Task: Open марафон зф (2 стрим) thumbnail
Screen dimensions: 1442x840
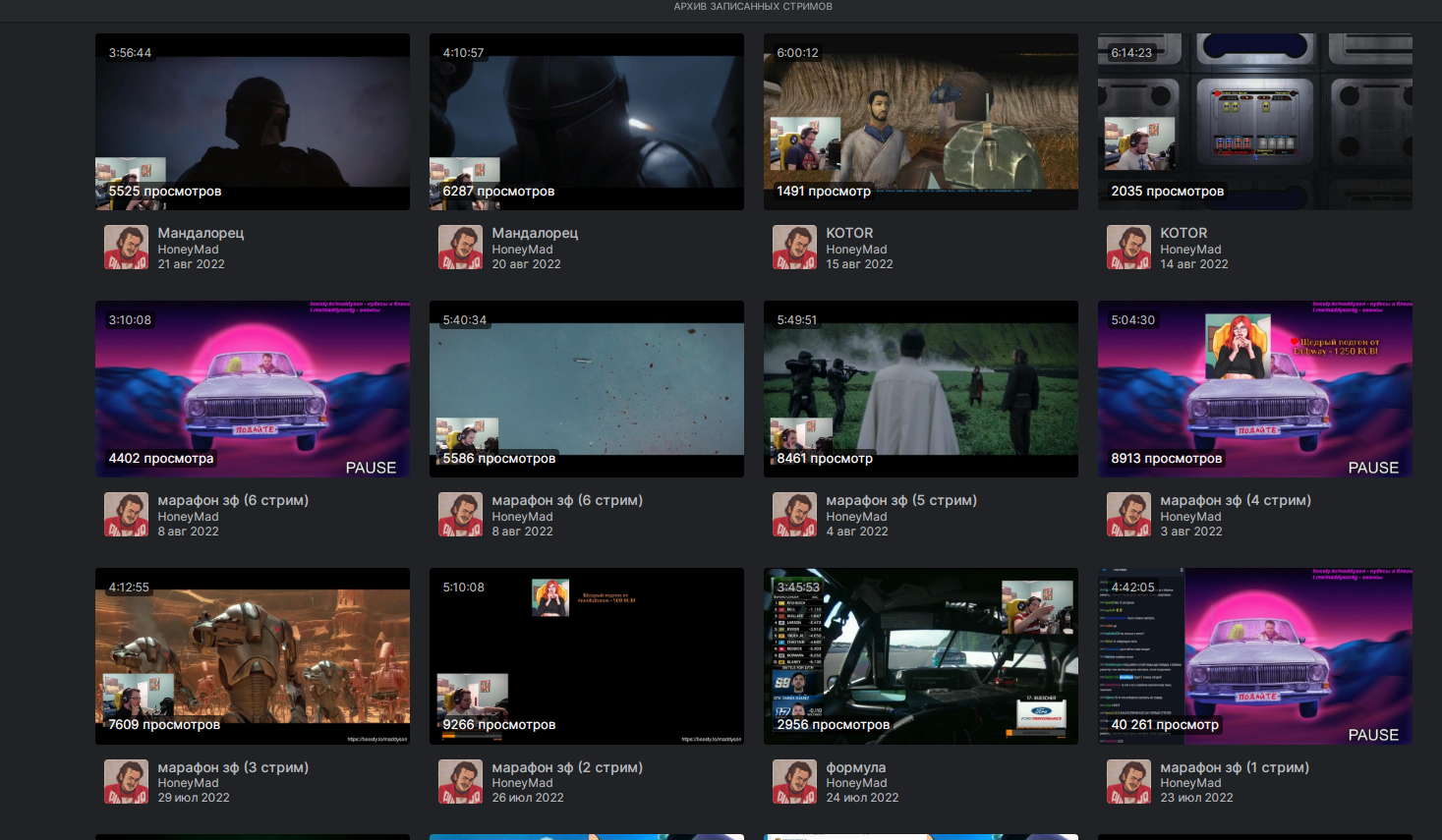Action: 587,656
